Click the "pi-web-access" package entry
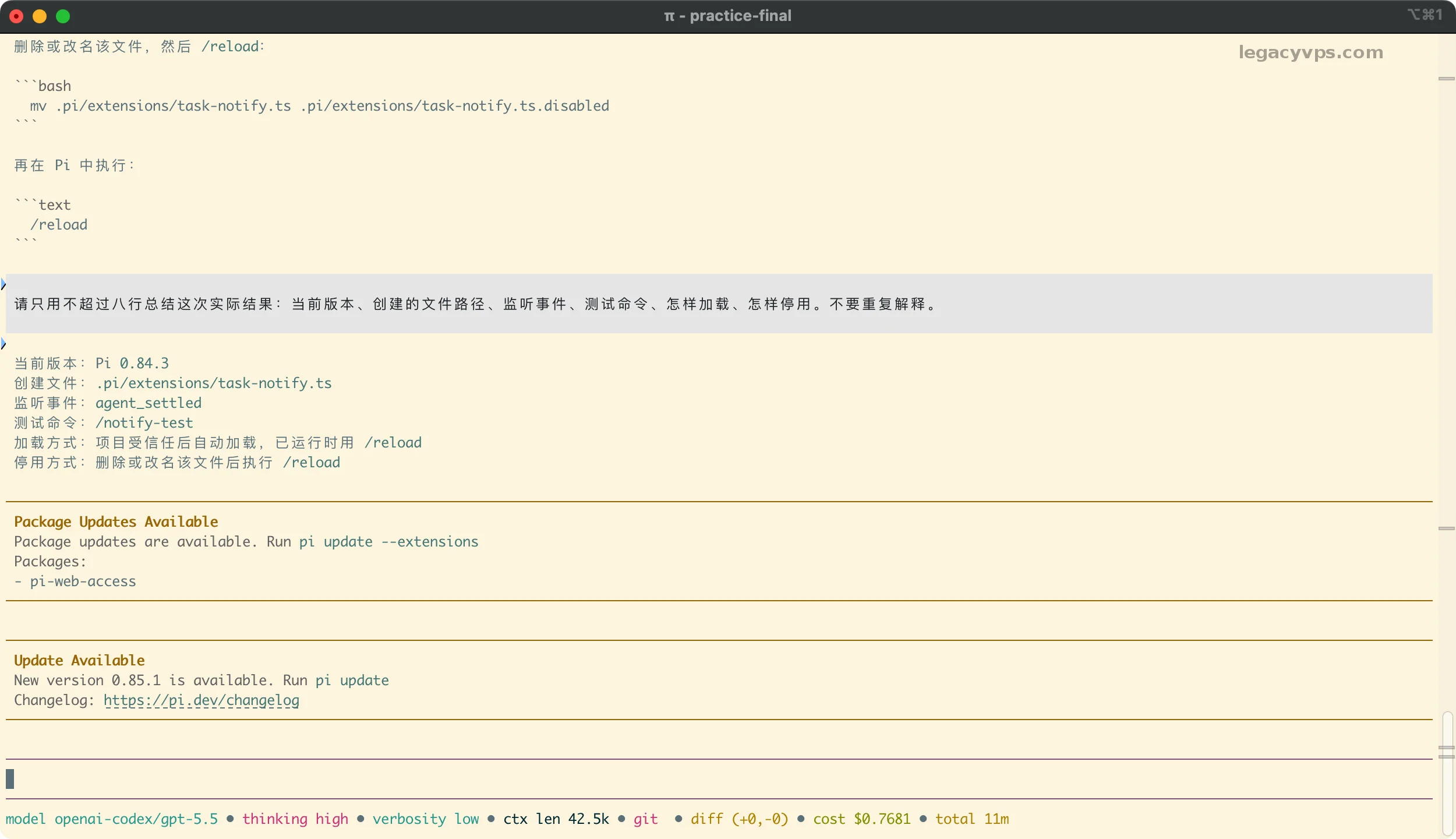The height and width of the screenshot is (839, 1456). coord(83,581)
